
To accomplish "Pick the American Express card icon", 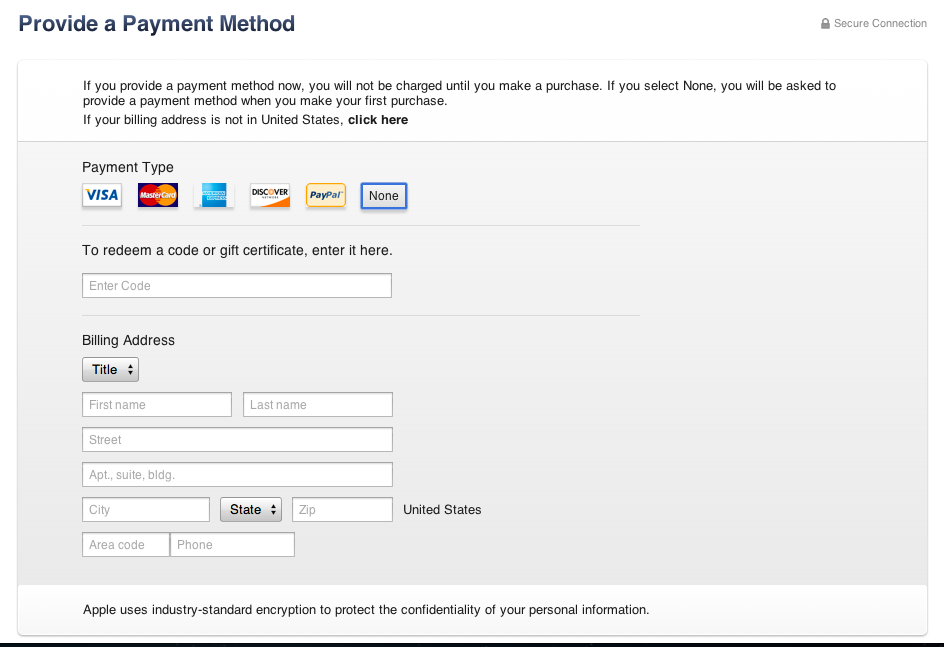I will [214, 195].
